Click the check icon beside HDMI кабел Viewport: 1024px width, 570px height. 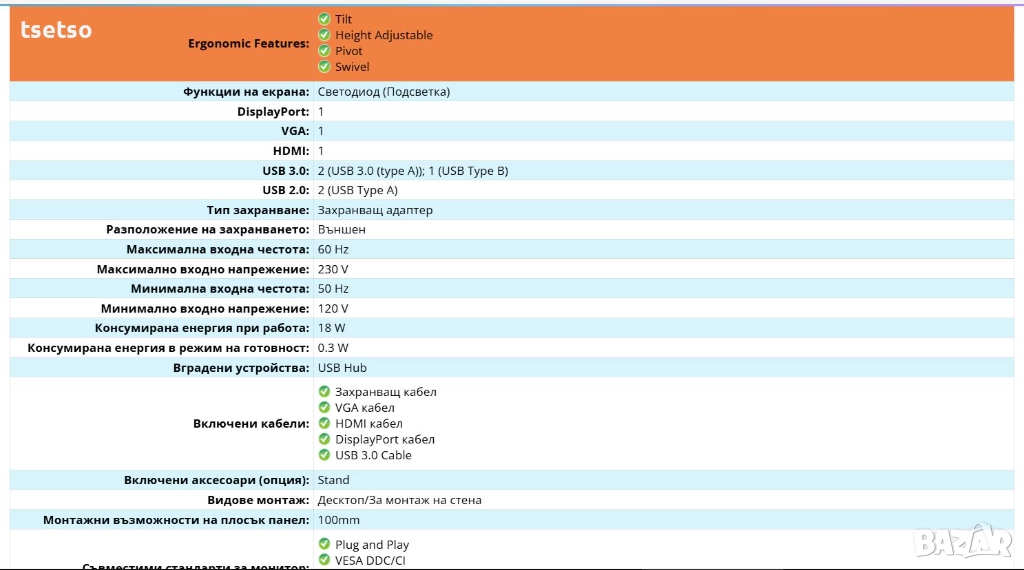point(324,424)
